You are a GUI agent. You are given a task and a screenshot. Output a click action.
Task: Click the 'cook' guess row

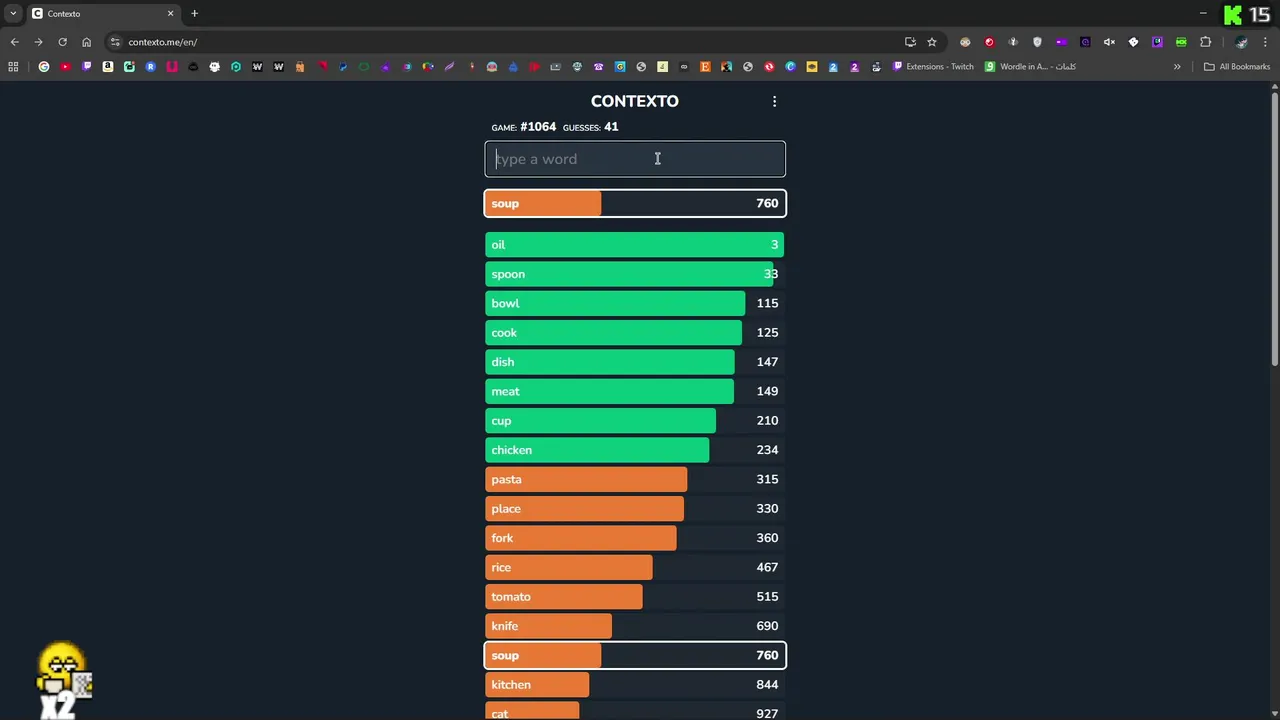point(635,332)
